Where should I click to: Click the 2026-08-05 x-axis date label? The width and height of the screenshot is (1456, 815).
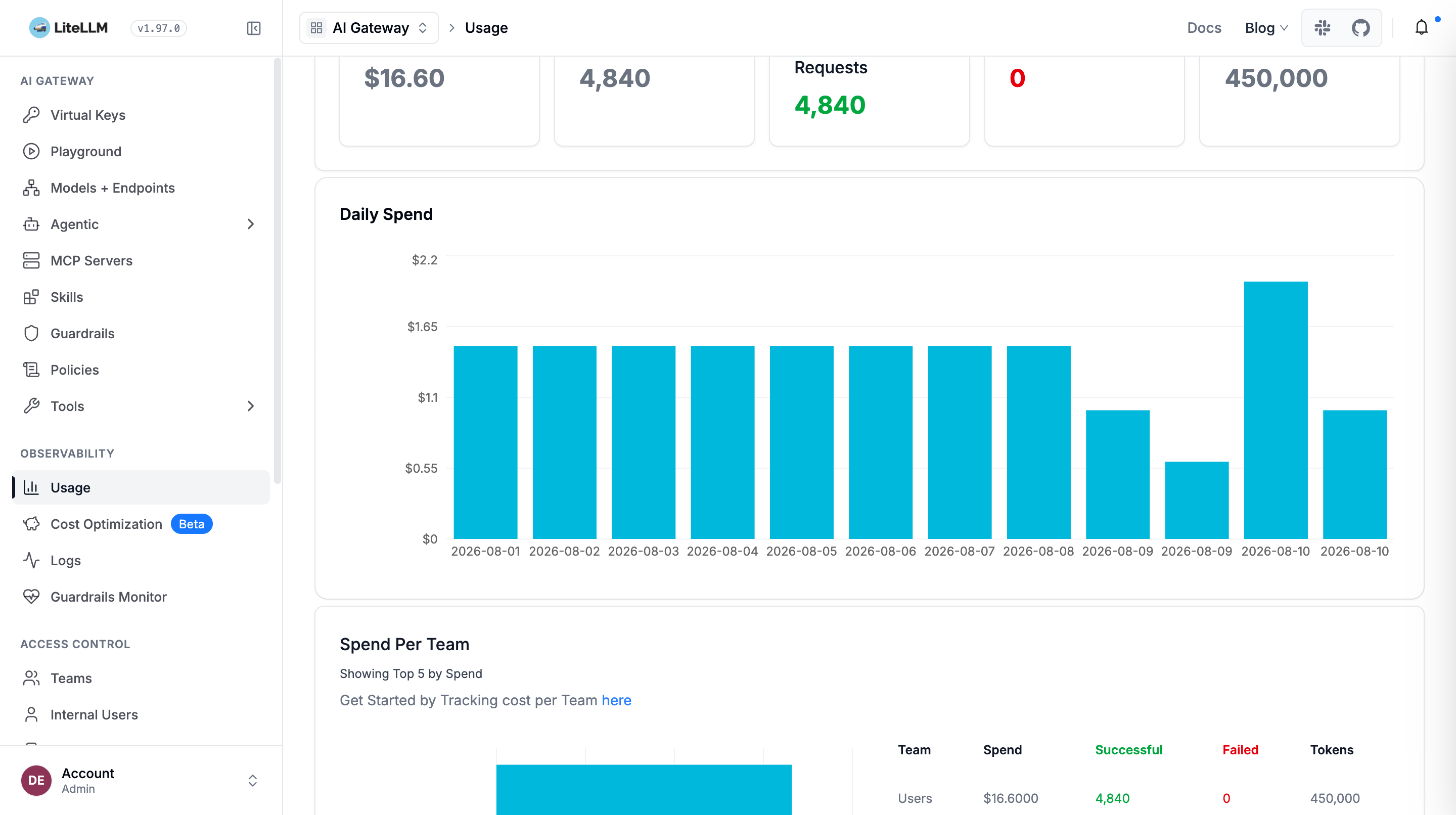801,551
